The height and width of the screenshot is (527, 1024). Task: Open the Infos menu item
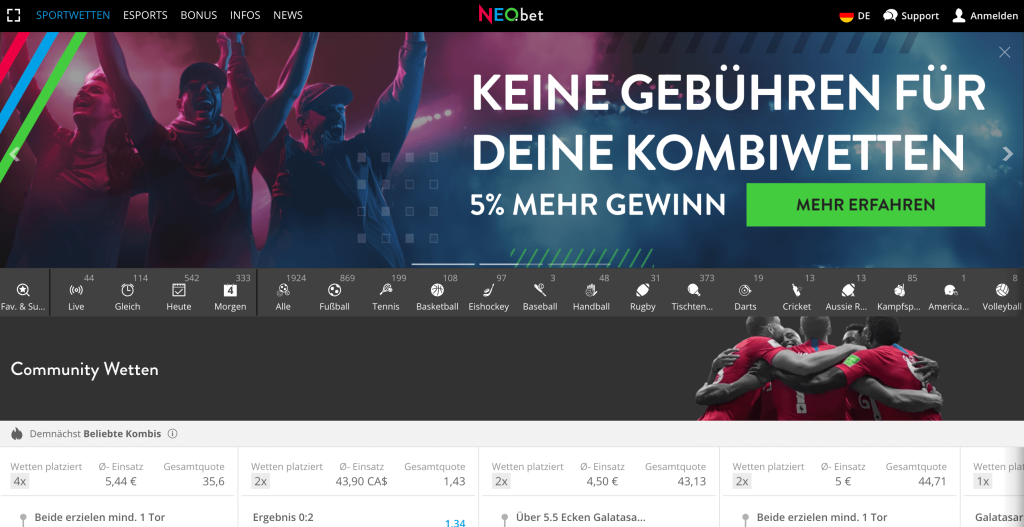tap(245, 15)
